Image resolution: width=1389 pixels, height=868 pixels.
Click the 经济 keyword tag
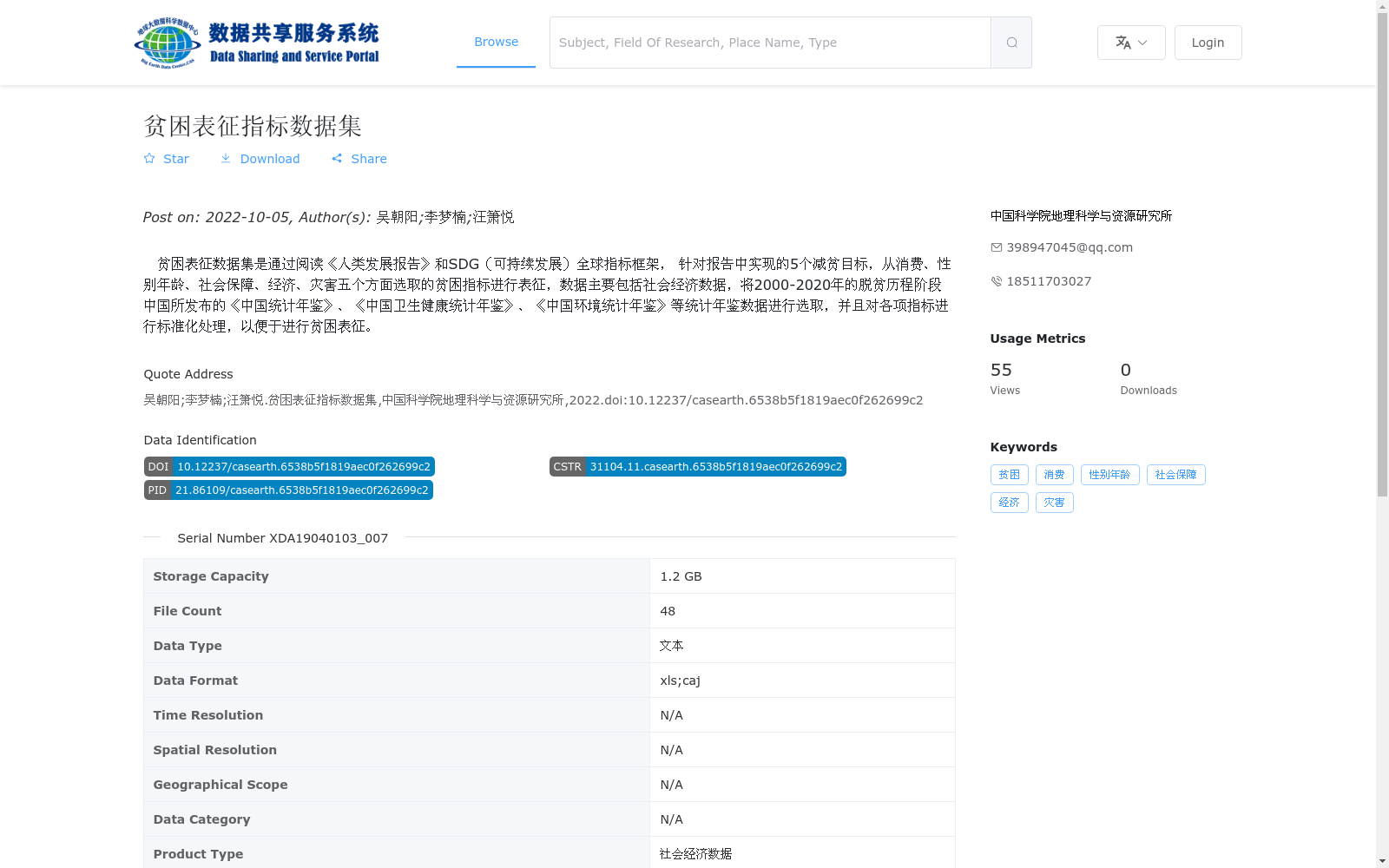pyautogui.click(x=1009, y=503)
